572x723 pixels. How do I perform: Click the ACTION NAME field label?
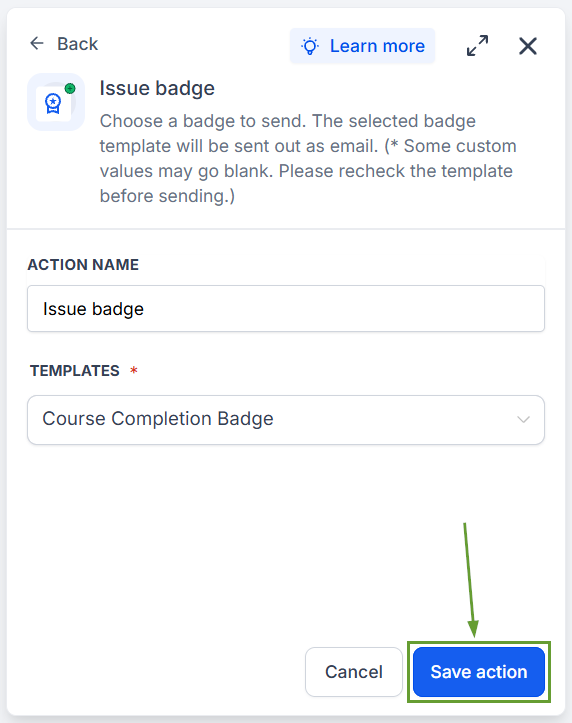point(83,265)
